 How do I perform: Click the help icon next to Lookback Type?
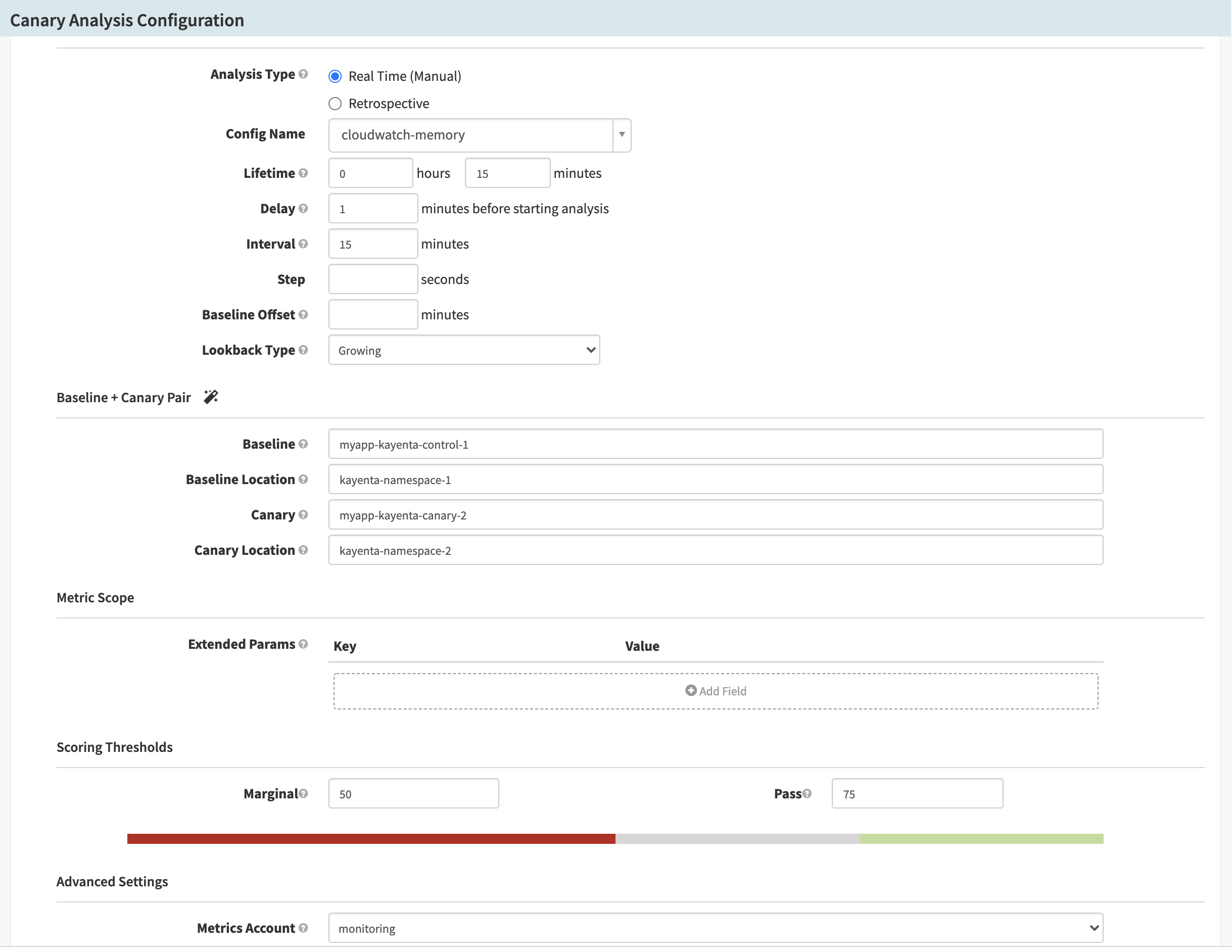point(304,350)
